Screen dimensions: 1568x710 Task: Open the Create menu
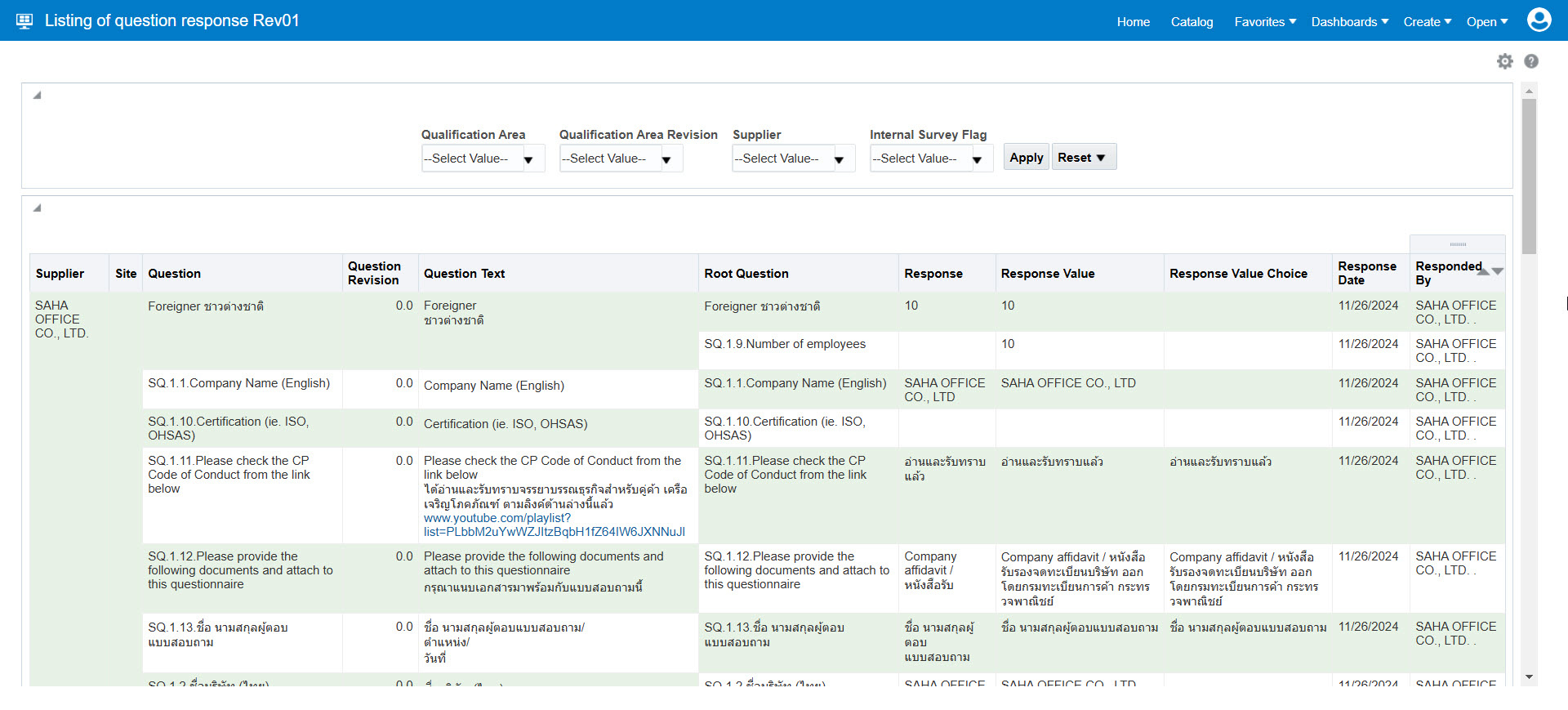point(1428,22)
